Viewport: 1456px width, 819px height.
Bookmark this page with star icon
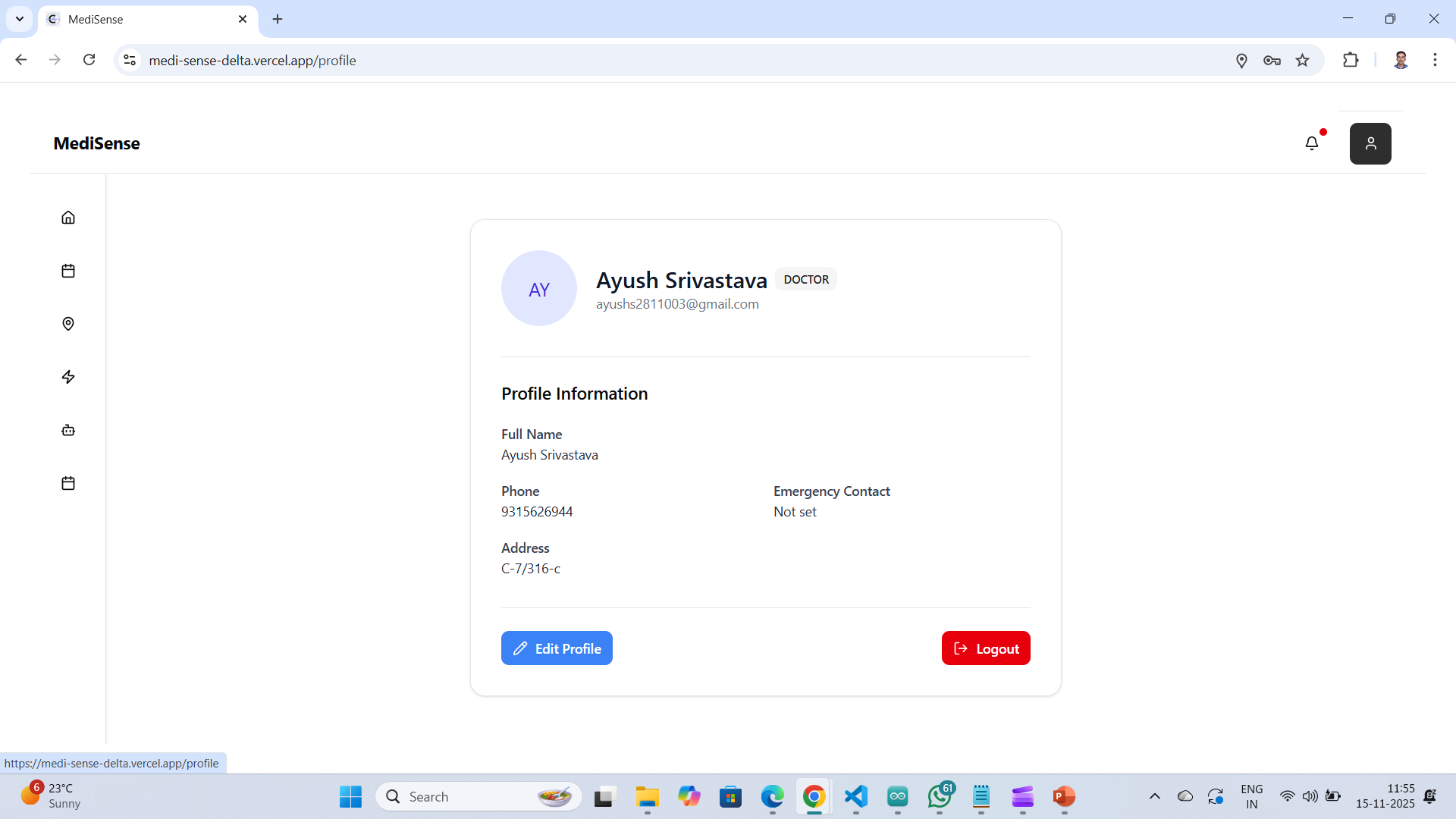coord(1303,61)
